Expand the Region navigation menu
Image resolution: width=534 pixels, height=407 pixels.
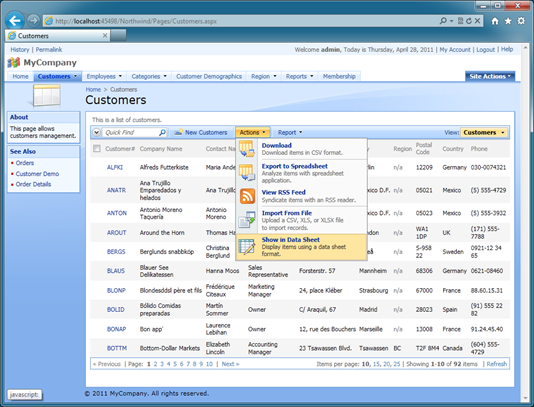pyautogui.click(x=274, y=76)
